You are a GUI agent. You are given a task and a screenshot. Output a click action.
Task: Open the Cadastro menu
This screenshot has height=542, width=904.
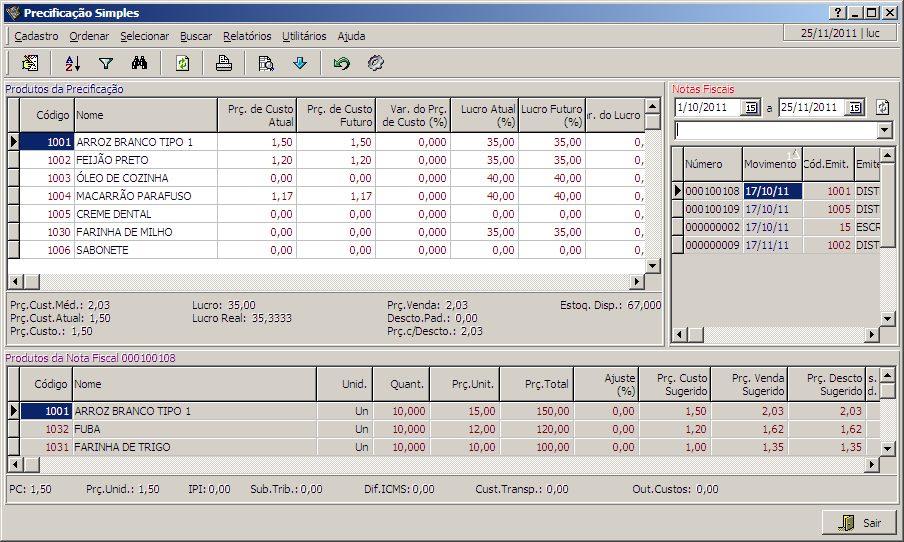[36, 36]
